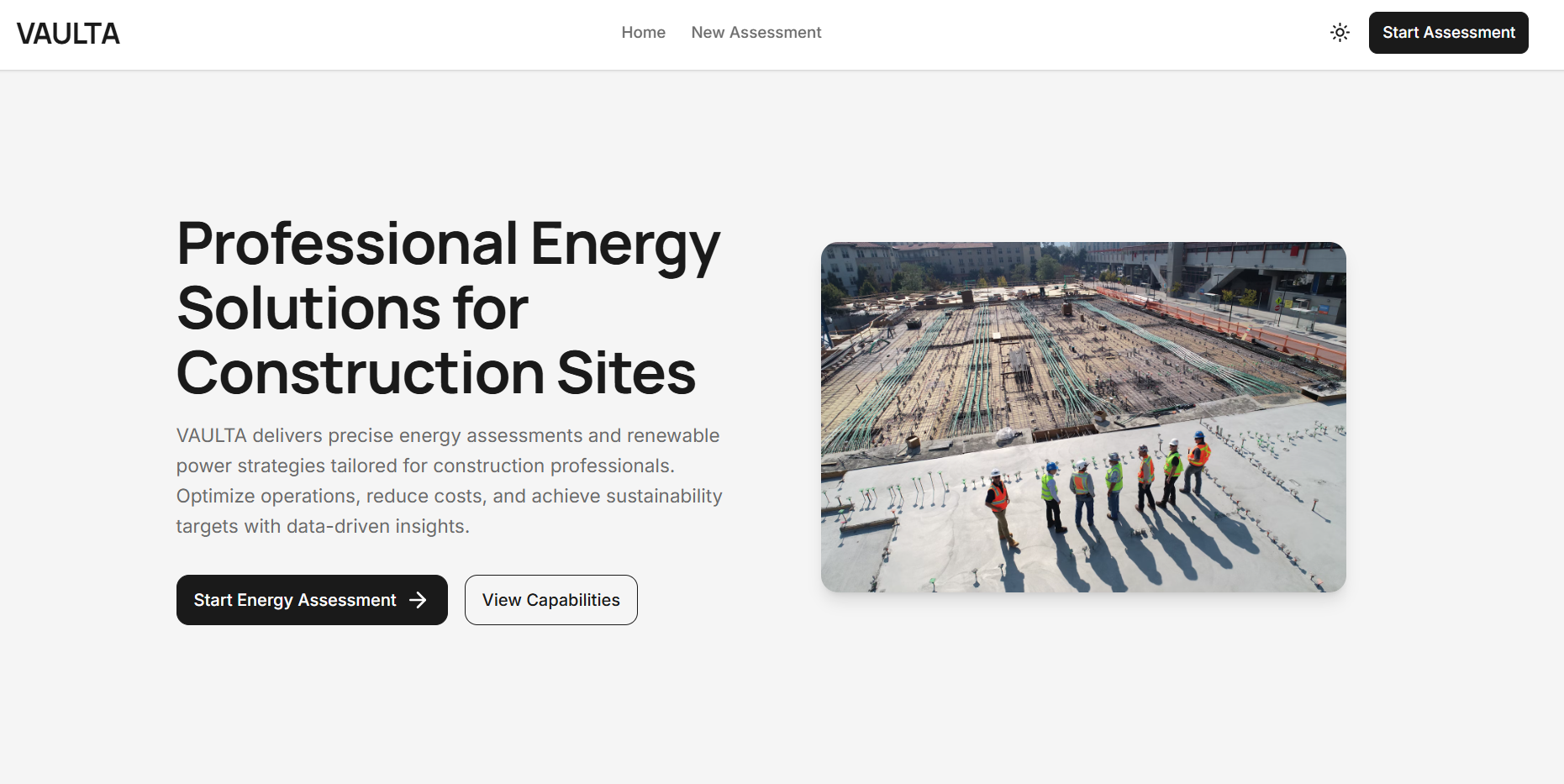Toggle the light/dark theme sun icon
This screenshot has height=784, width=1564.
point(1340,33)
